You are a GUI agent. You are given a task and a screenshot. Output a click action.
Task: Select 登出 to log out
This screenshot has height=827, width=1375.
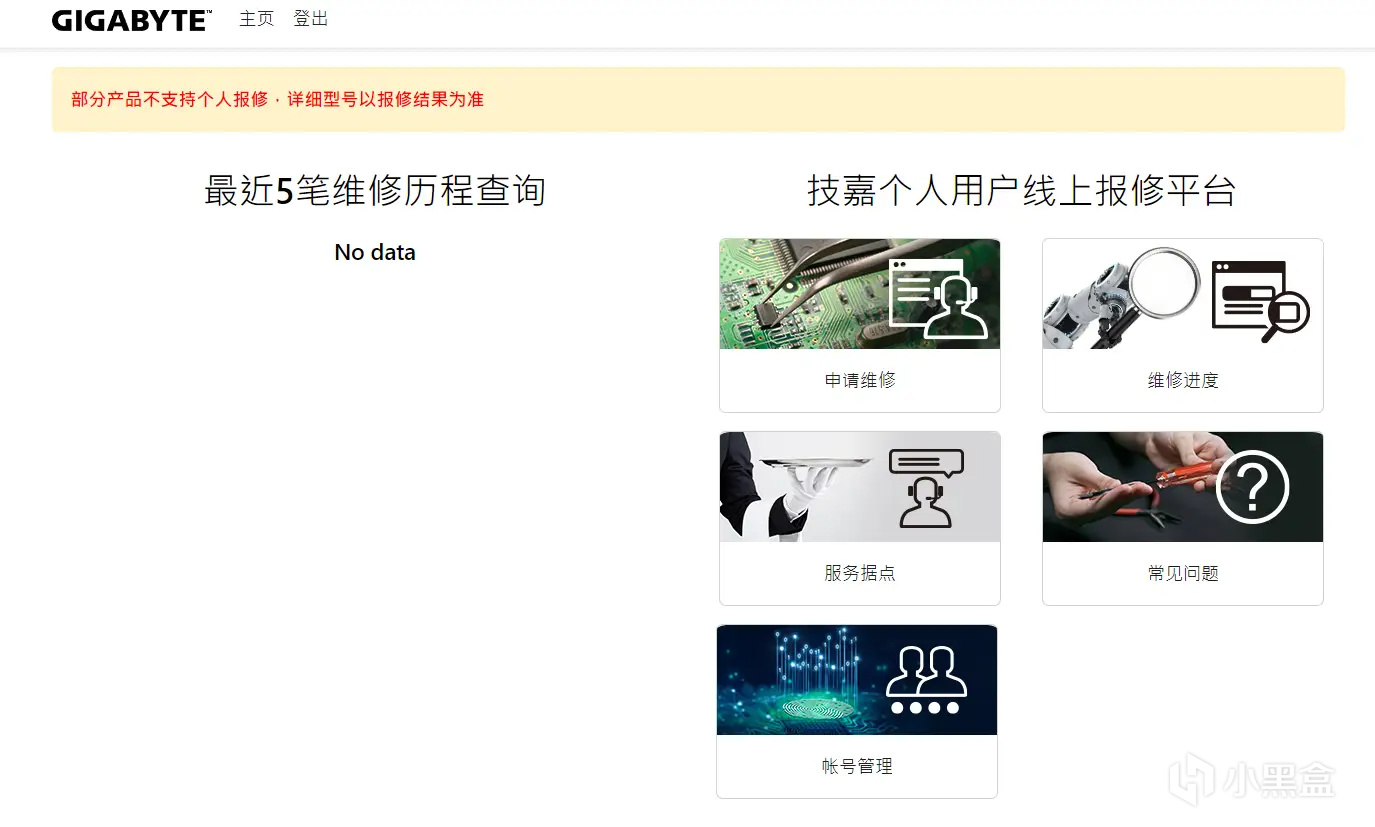(311, 19)
